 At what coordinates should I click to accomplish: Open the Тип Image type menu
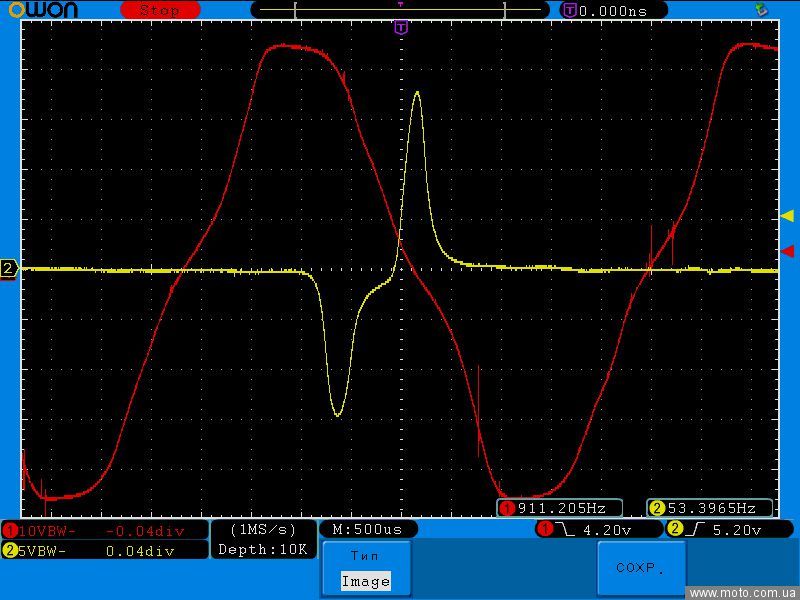pos(365,568)
